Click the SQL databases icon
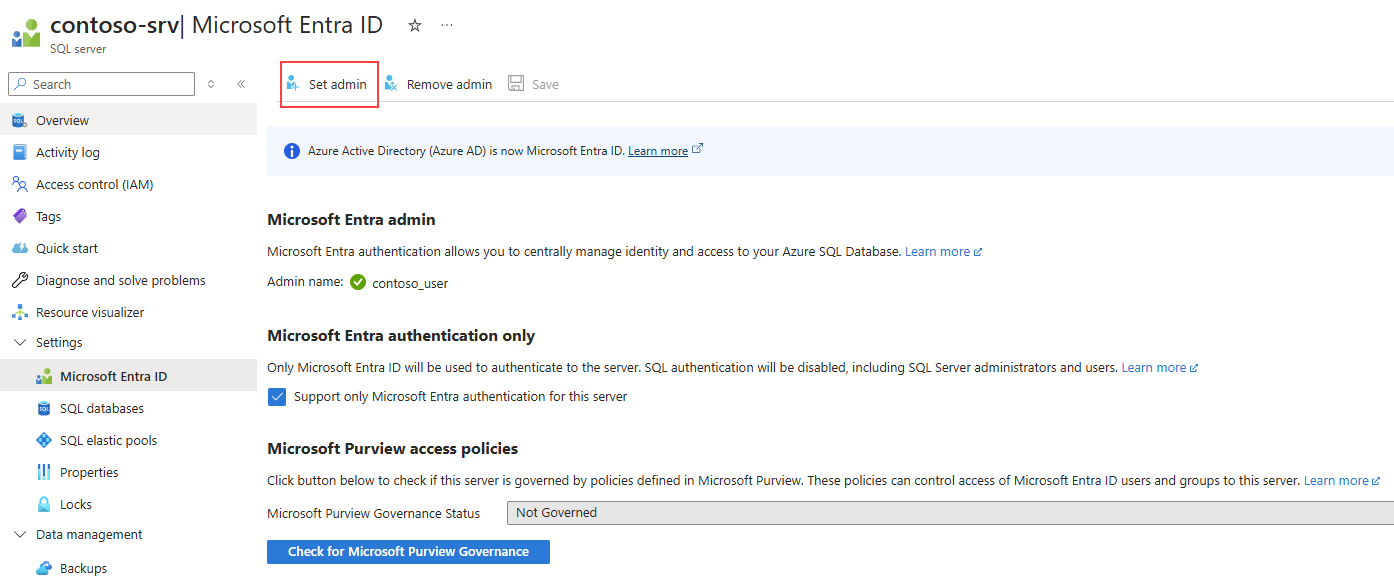The height and width of the screenshot is (583, 1394). [x=43, y=408]
